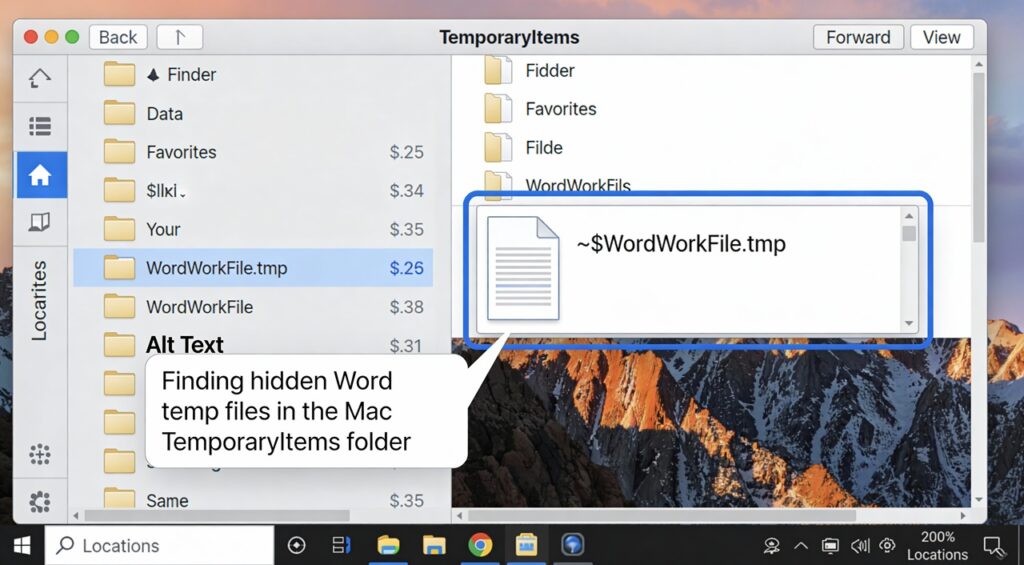Select the Favorites folder in right pane
1024x565 pixels.
(x=560, y=109)
